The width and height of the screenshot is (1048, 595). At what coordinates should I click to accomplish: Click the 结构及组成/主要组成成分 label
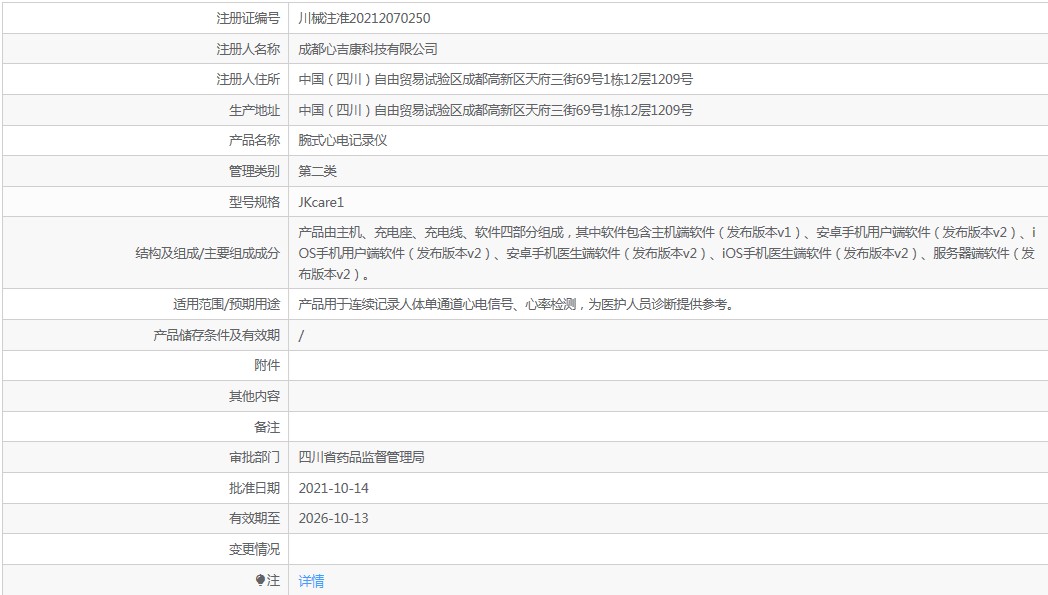207,253
